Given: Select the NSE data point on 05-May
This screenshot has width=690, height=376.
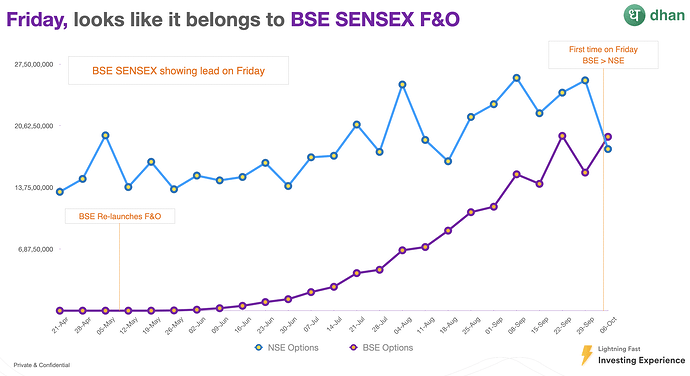Looking at the screenshot, I should [x=105, y=136].
